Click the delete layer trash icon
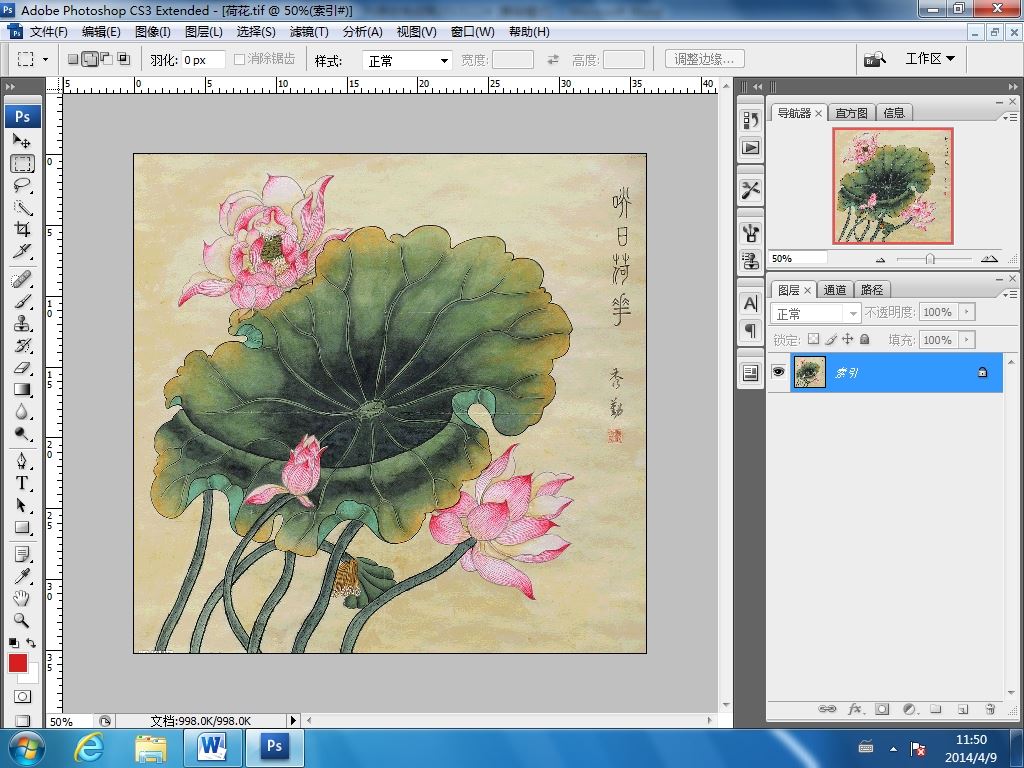 click(x=990, y=709)
